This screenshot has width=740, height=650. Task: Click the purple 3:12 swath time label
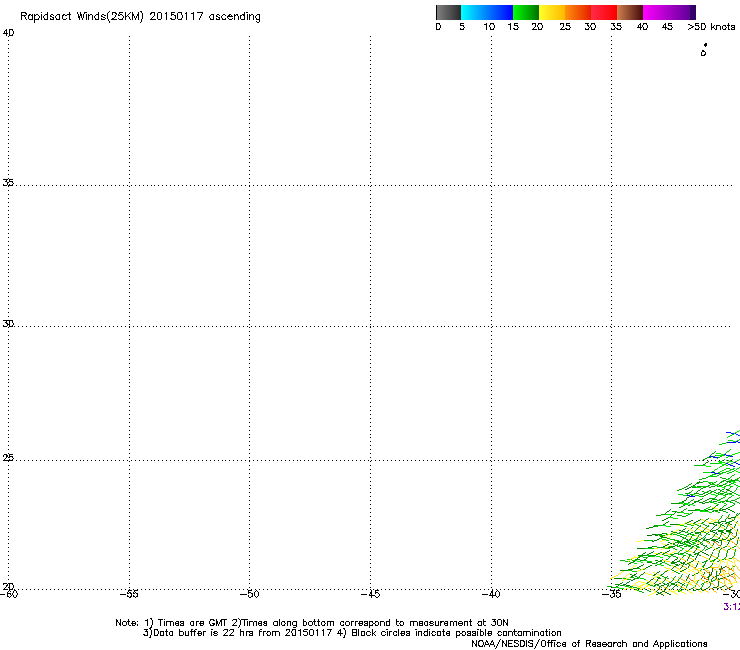732,607
